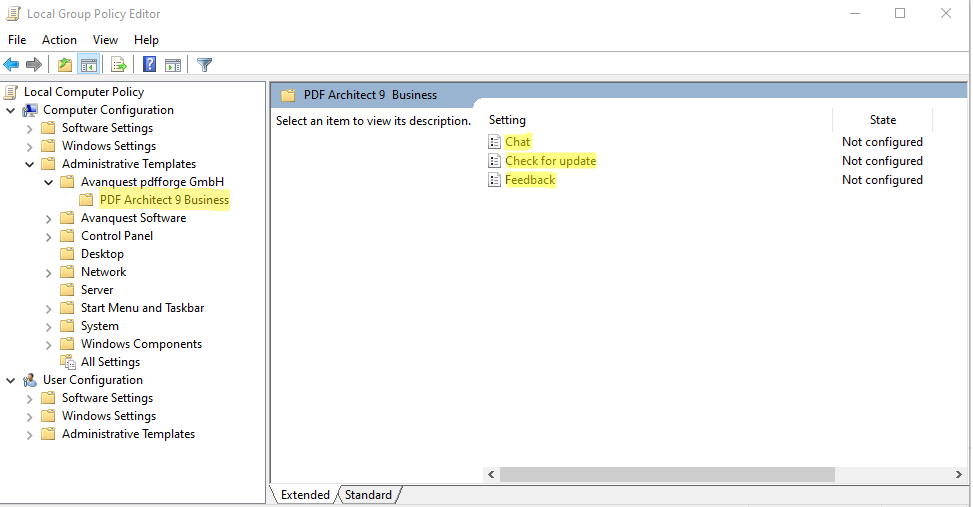Select the Feedback setting
This screenshot has height=507, width=973.
[530, 180]
